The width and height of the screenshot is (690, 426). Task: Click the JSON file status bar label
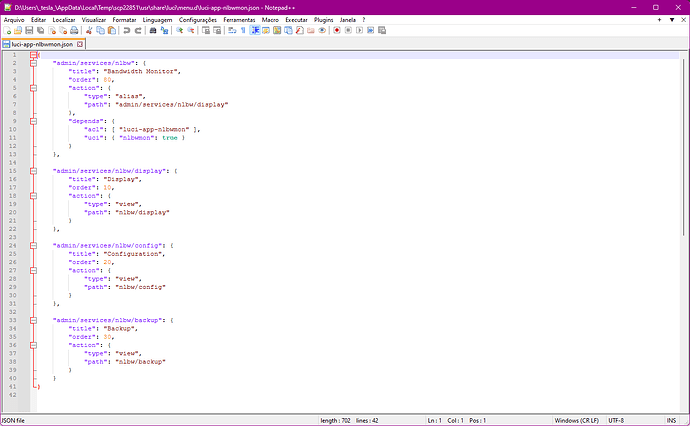click(13, 421)
